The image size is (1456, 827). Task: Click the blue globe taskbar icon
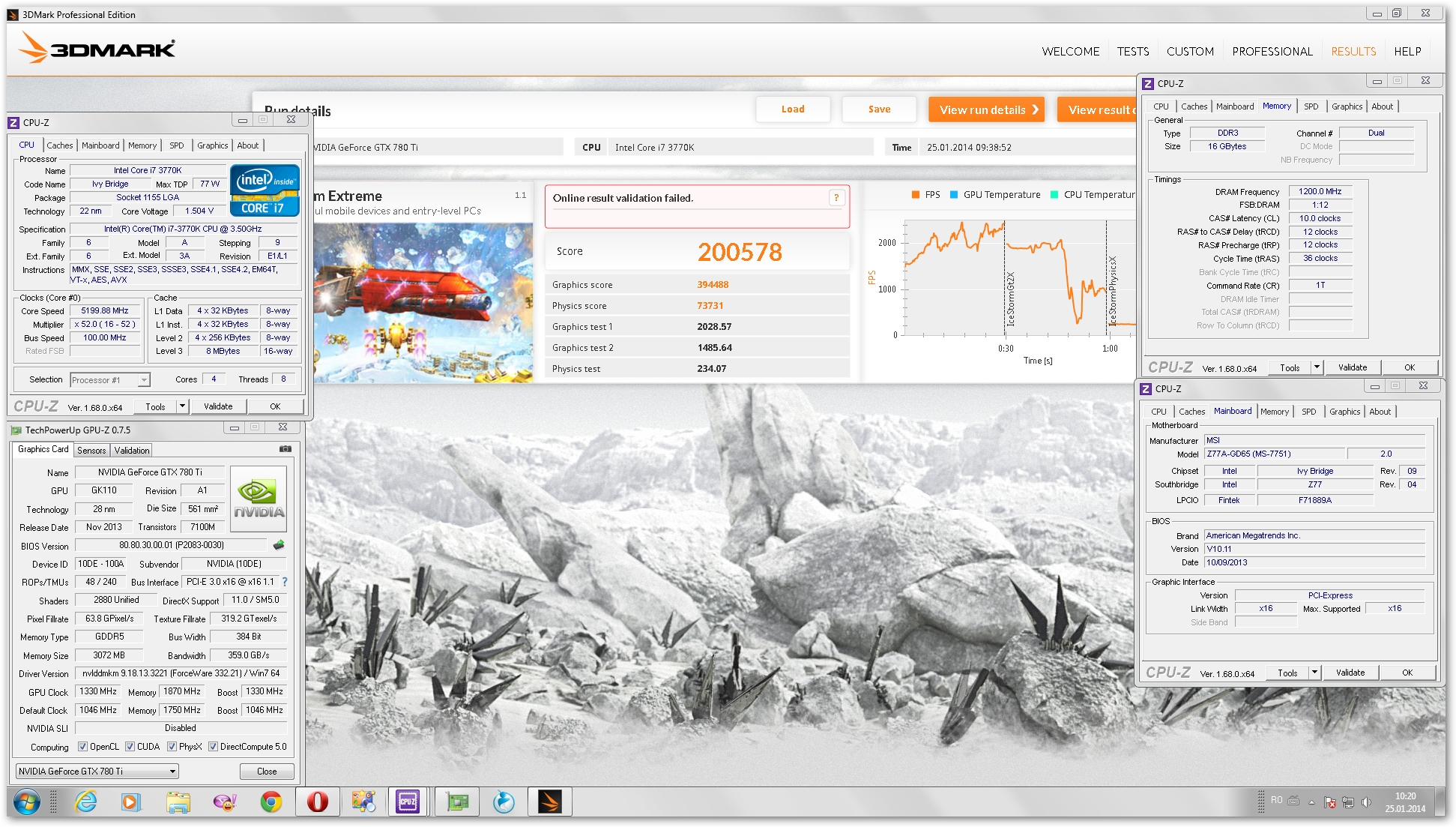[504, 802]
